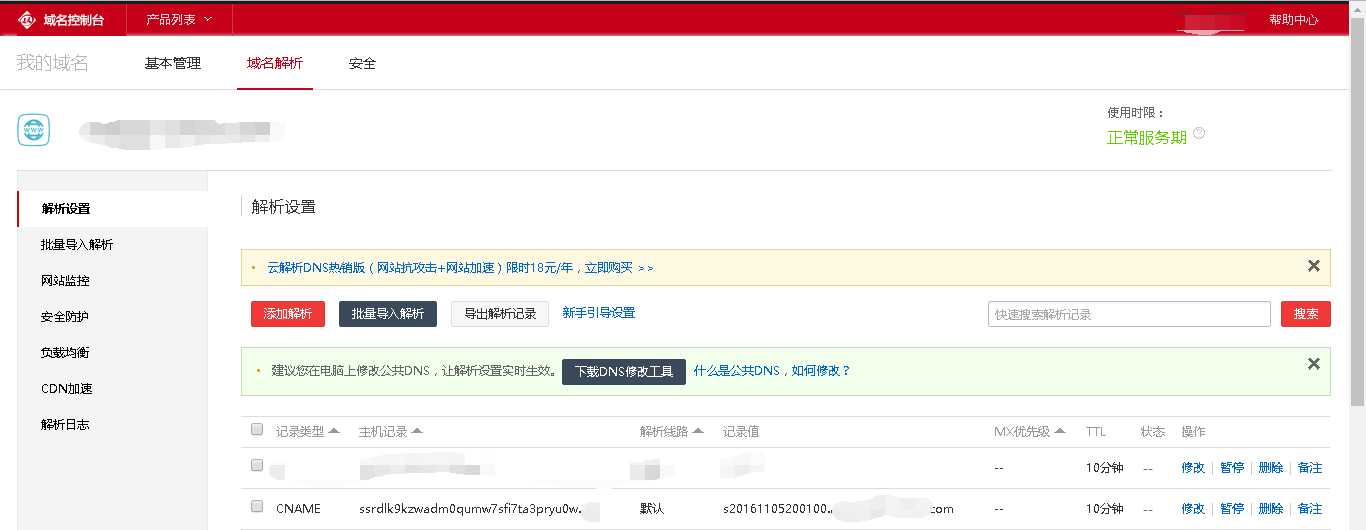Image resolution: width=1366 pixels, height=530 pixels.
Task: Sort by MX优先级 column
Action: (1030, 432)
